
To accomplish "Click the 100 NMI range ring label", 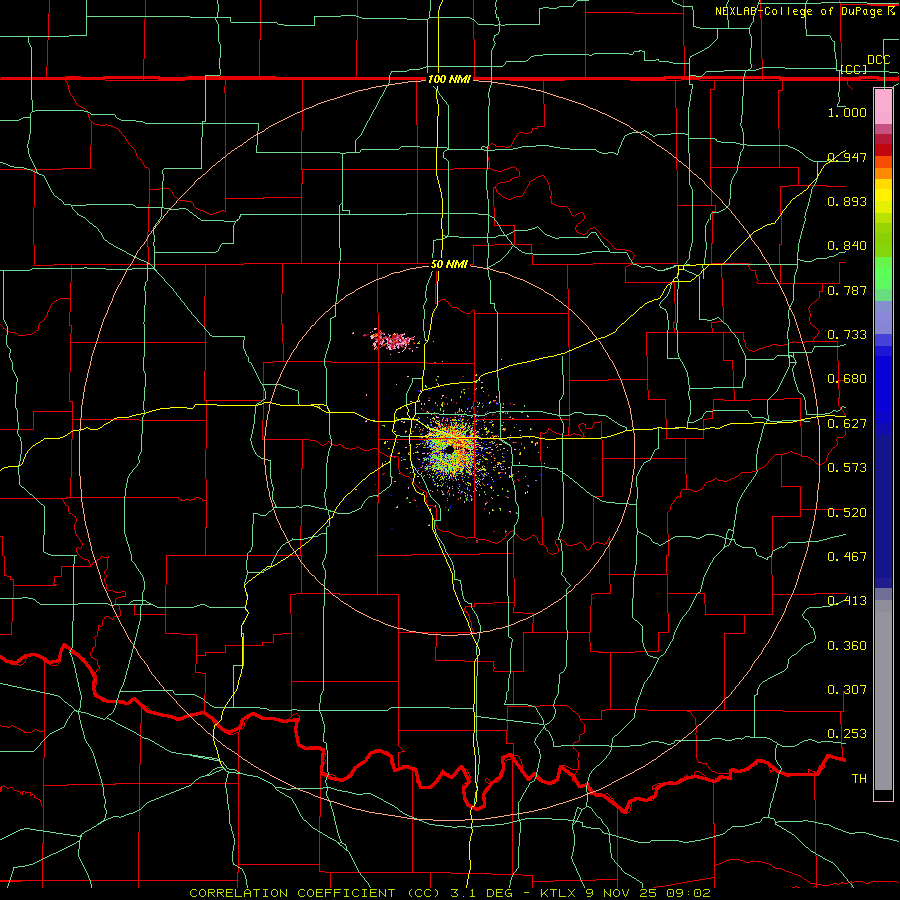I will 449,79.
